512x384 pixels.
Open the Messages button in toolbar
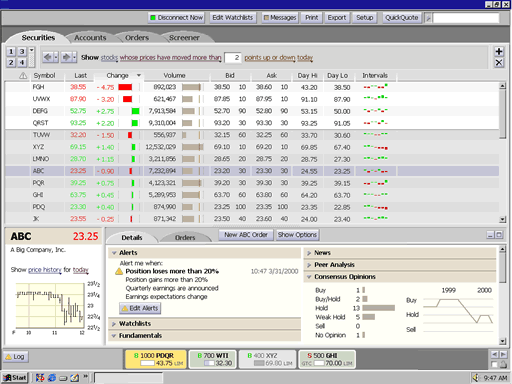pyautogui.click(x=280, y=18)
